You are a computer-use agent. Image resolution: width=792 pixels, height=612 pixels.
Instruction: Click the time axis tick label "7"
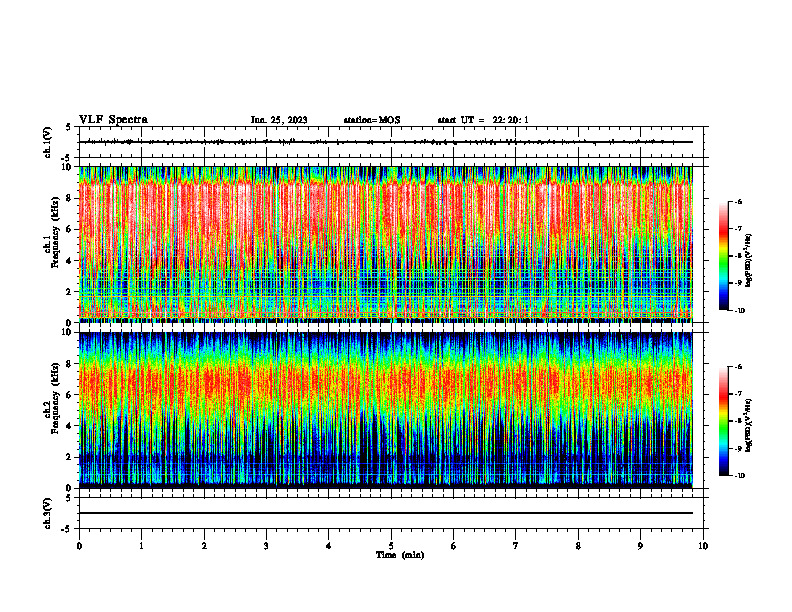516,546
